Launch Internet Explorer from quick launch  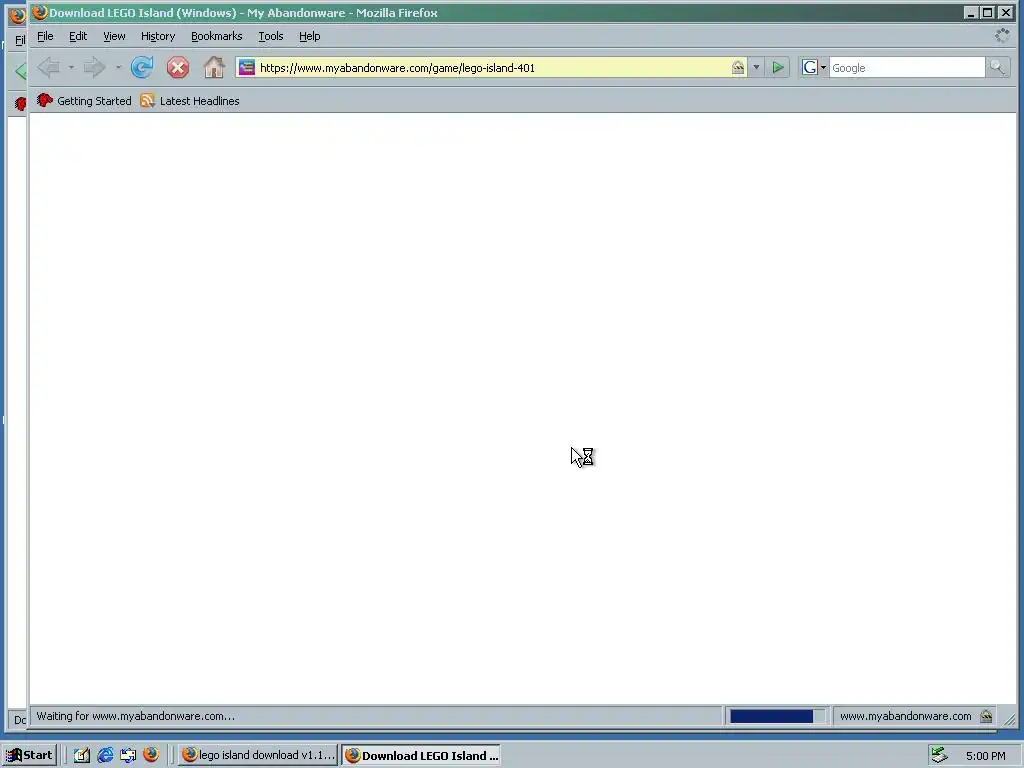(x=105, y=755)
